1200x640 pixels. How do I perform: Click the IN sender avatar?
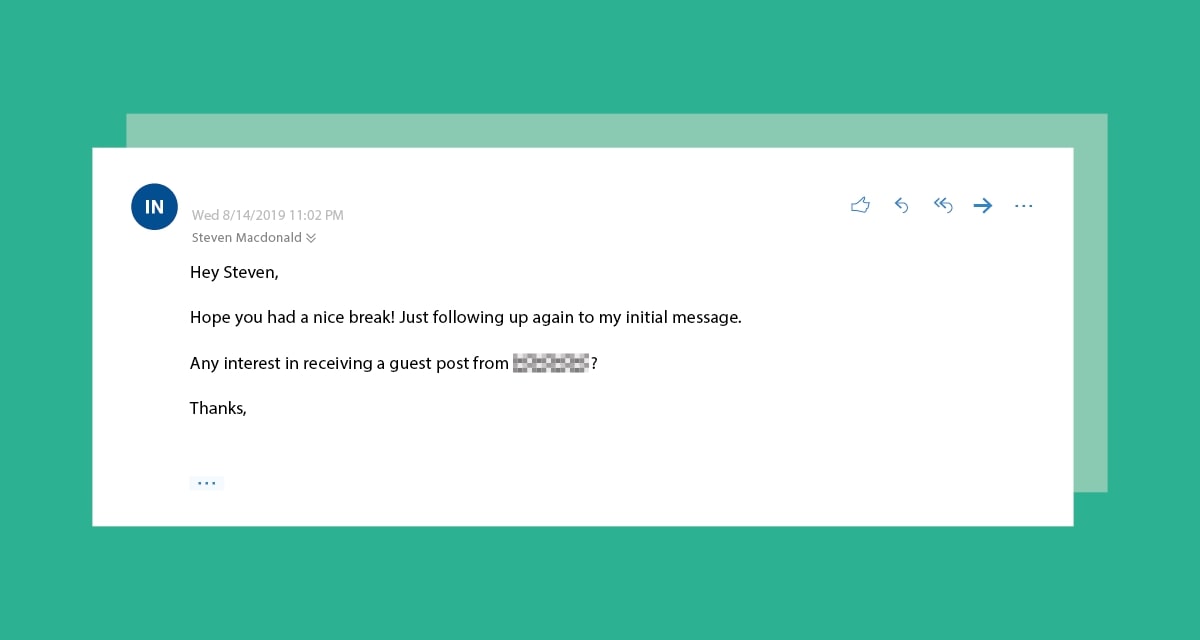tap(154, 207)
